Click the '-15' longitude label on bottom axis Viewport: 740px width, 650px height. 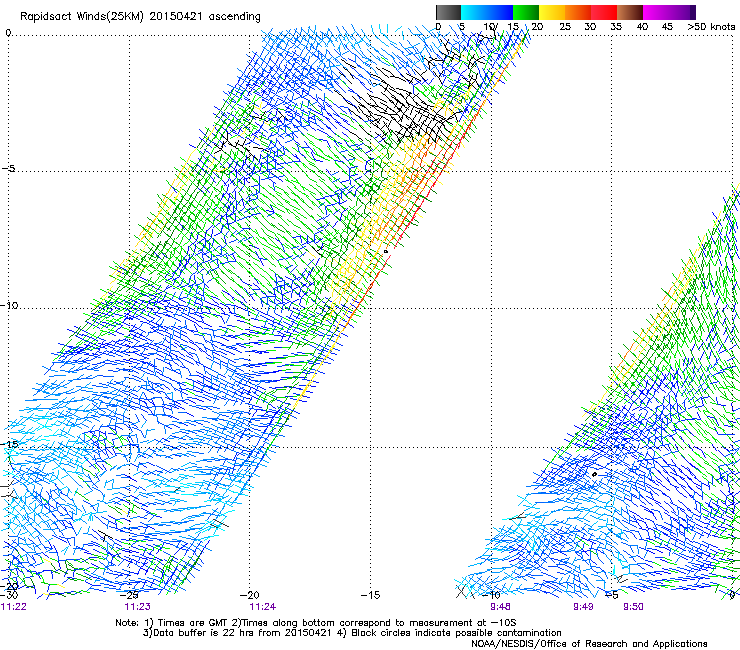click(x=370, y=595)
